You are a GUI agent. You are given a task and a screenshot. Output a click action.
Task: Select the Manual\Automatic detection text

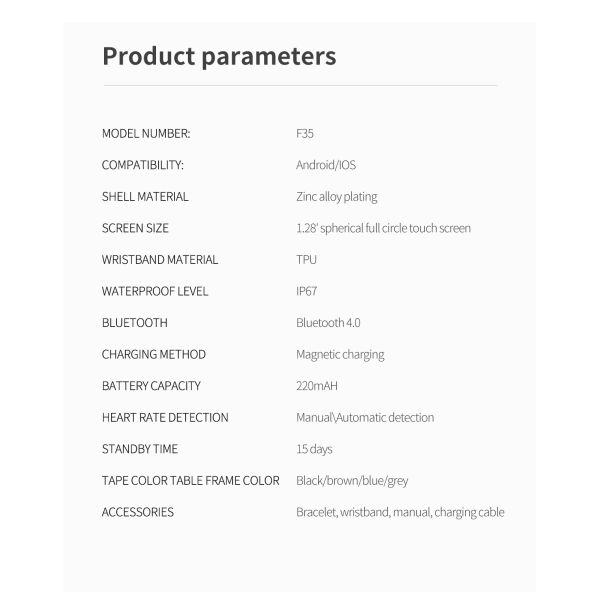coord(365,417)
